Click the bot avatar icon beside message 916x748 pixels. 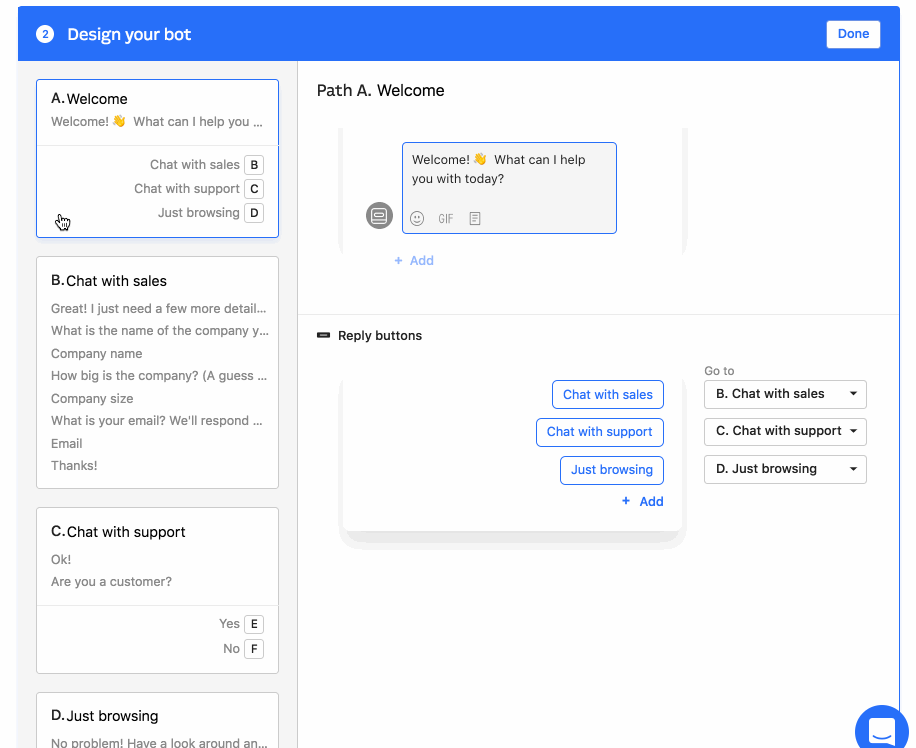pos(379,215)
